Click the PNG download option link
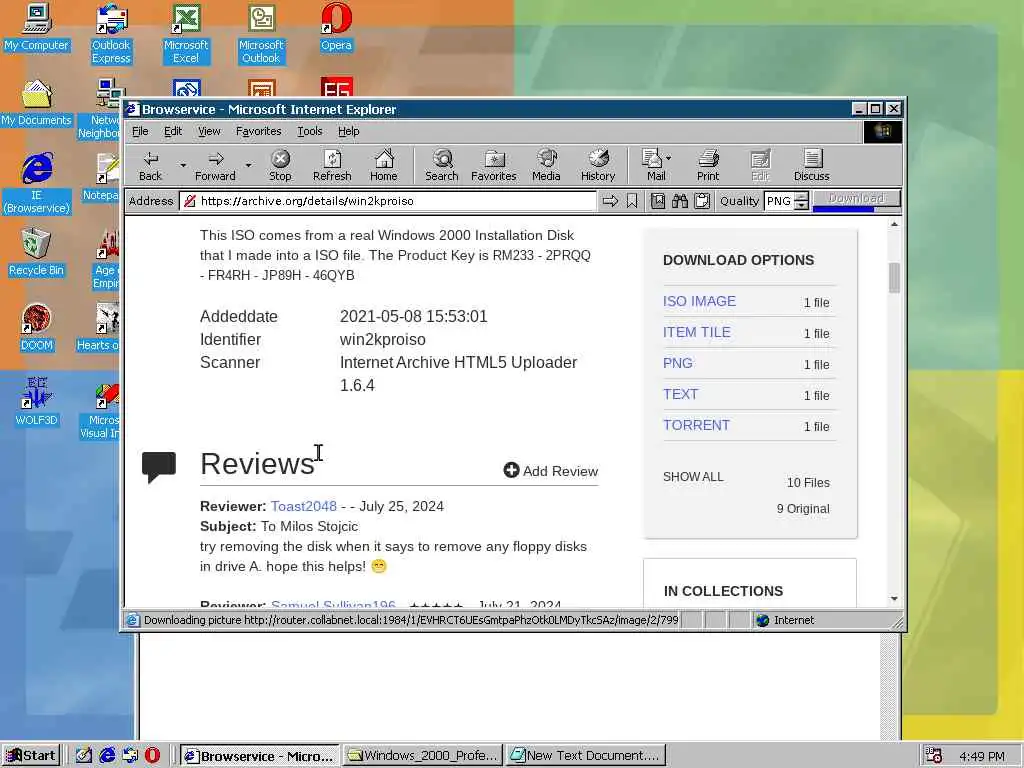 pyautogui.click(x=678, y=363)
